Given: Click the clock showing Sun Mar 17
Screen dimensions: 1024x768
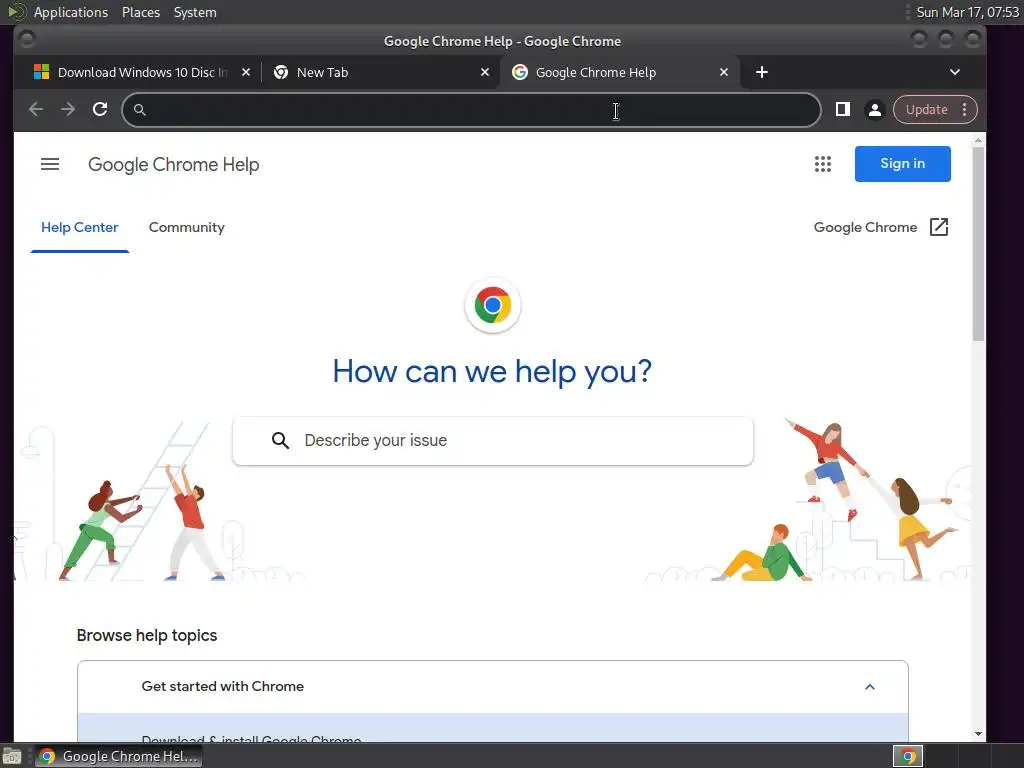Looking at the screenshot, I should [967, 12].
